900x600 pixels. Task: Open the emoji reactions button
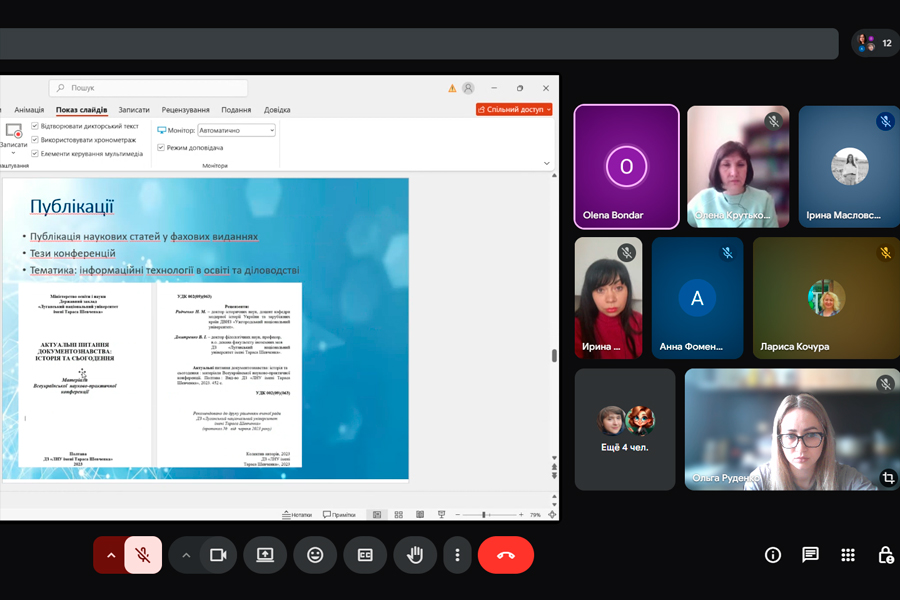tap(315, 555)
